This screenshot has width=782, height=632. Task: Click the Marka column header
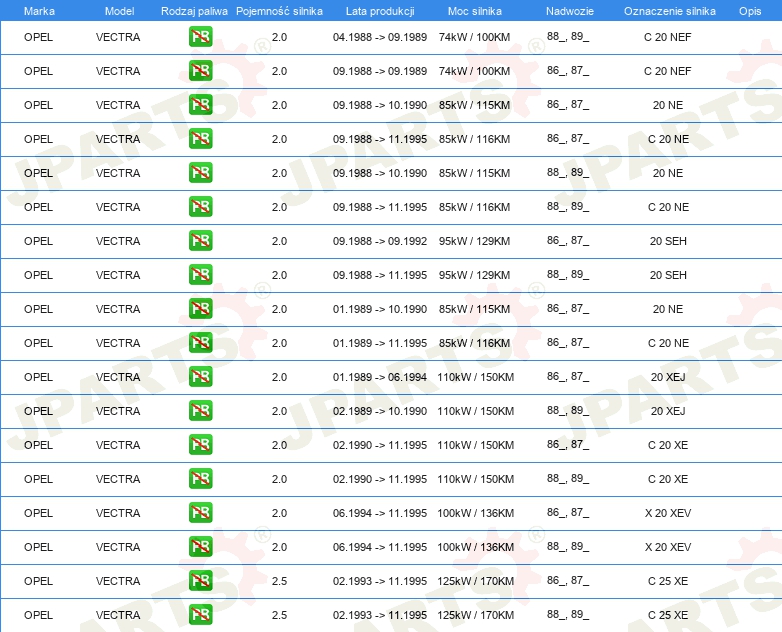tap(39, 11)
